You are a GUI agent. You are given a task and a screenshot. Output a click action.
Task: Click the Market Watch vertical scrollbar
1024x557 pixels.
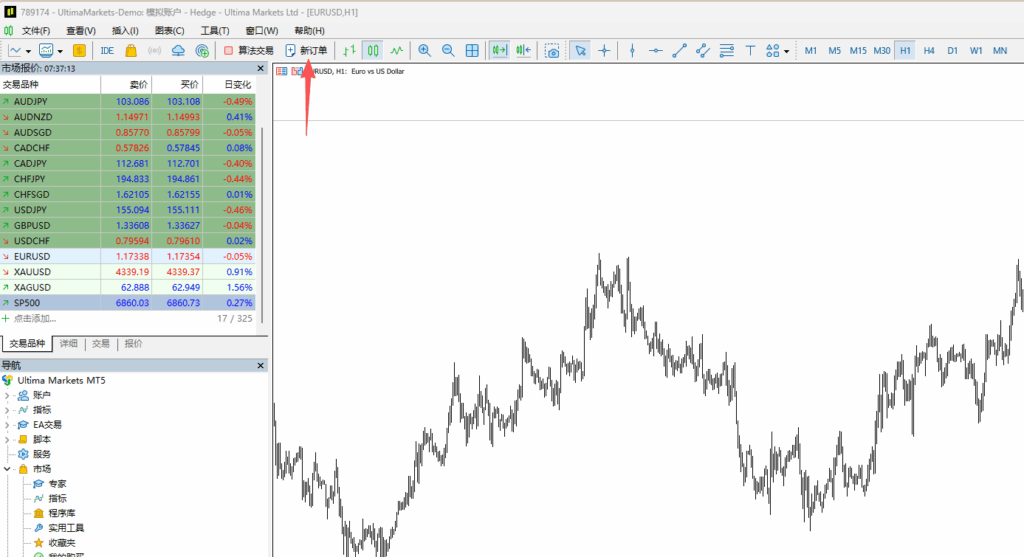[x=263, y=200]
